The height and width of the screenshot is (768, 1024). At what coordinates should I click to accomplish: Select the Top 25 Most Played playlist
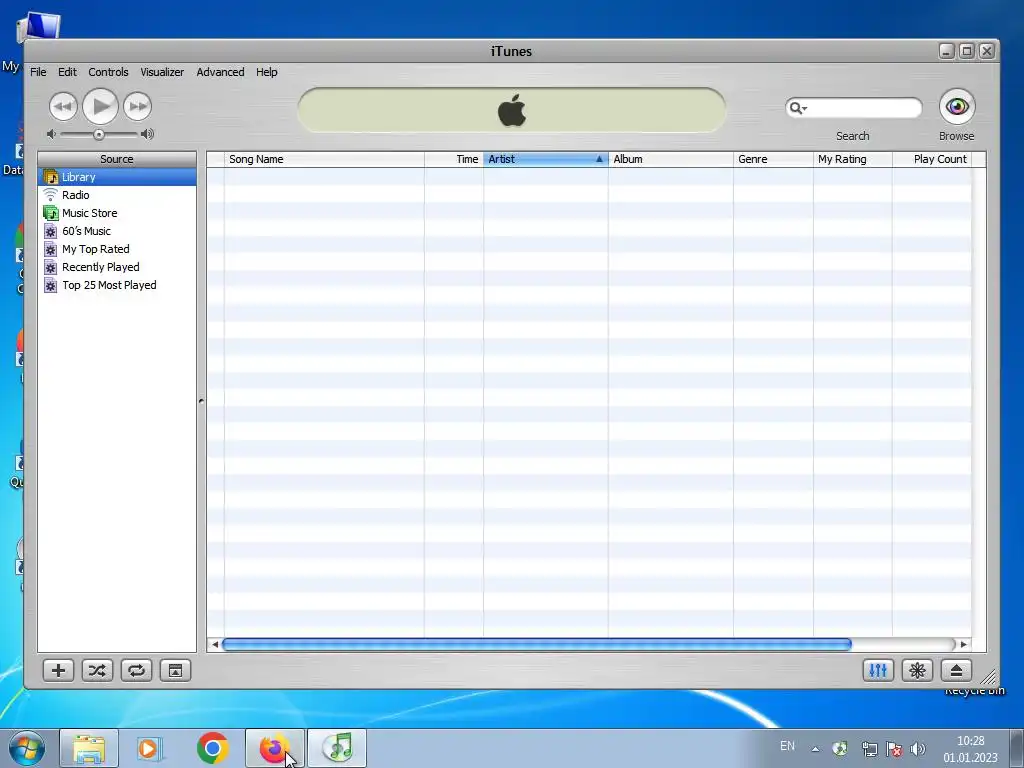coord(117,285)
